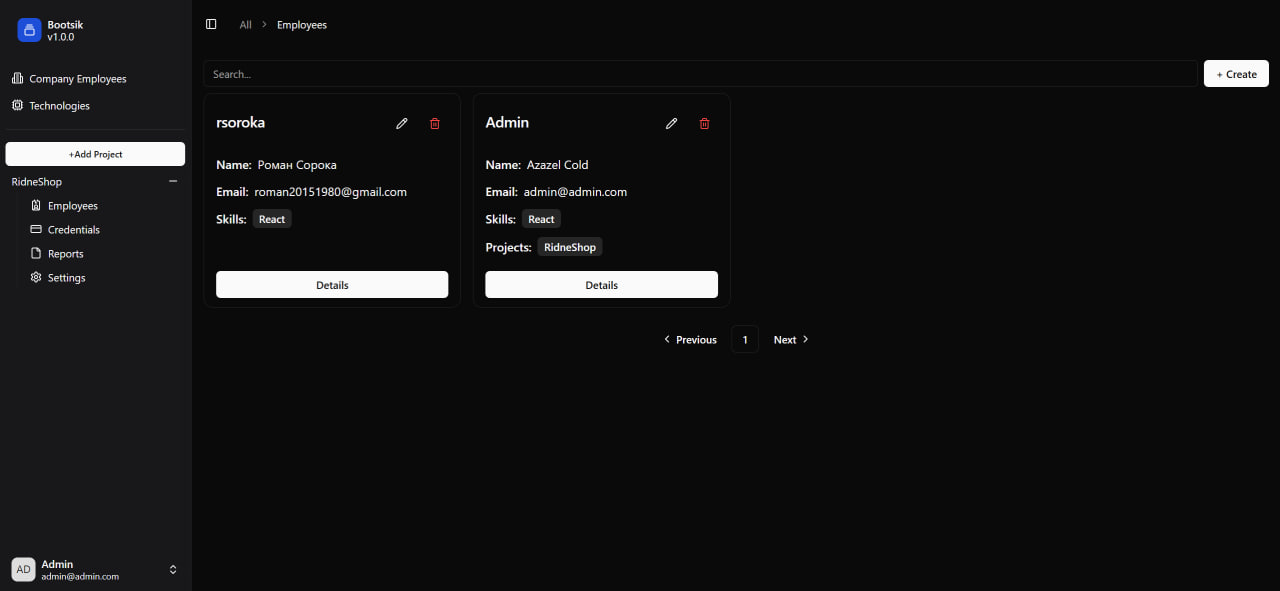The height and width of the screenshot is (591, 1280).
Task: Open Details for rsoroka
Action: [332, 285]
